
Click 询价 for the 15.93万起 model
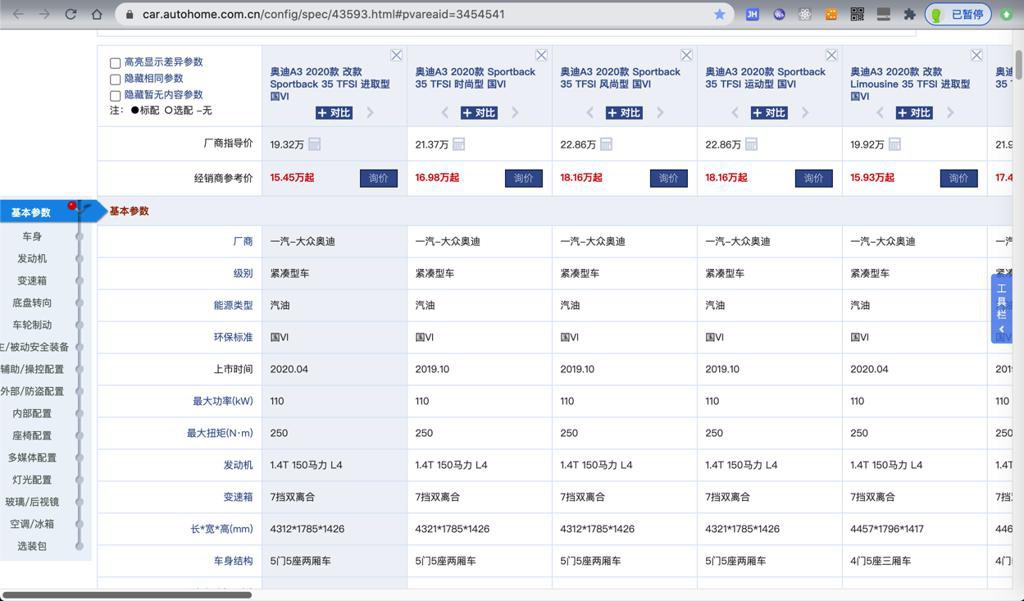point(959,178)
